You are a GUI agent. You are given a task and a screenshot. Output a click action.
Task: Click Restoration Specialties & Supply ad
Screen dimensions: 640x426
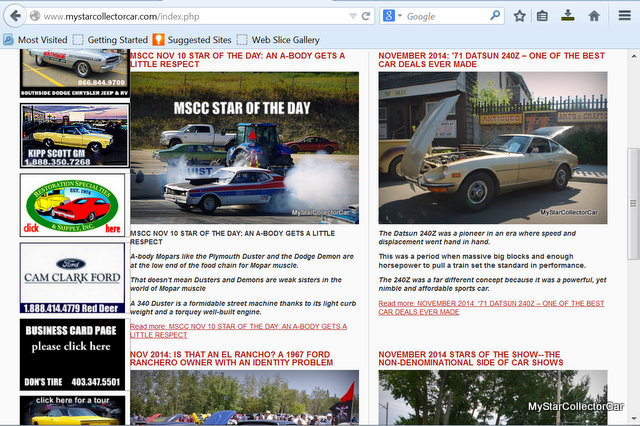73,205
